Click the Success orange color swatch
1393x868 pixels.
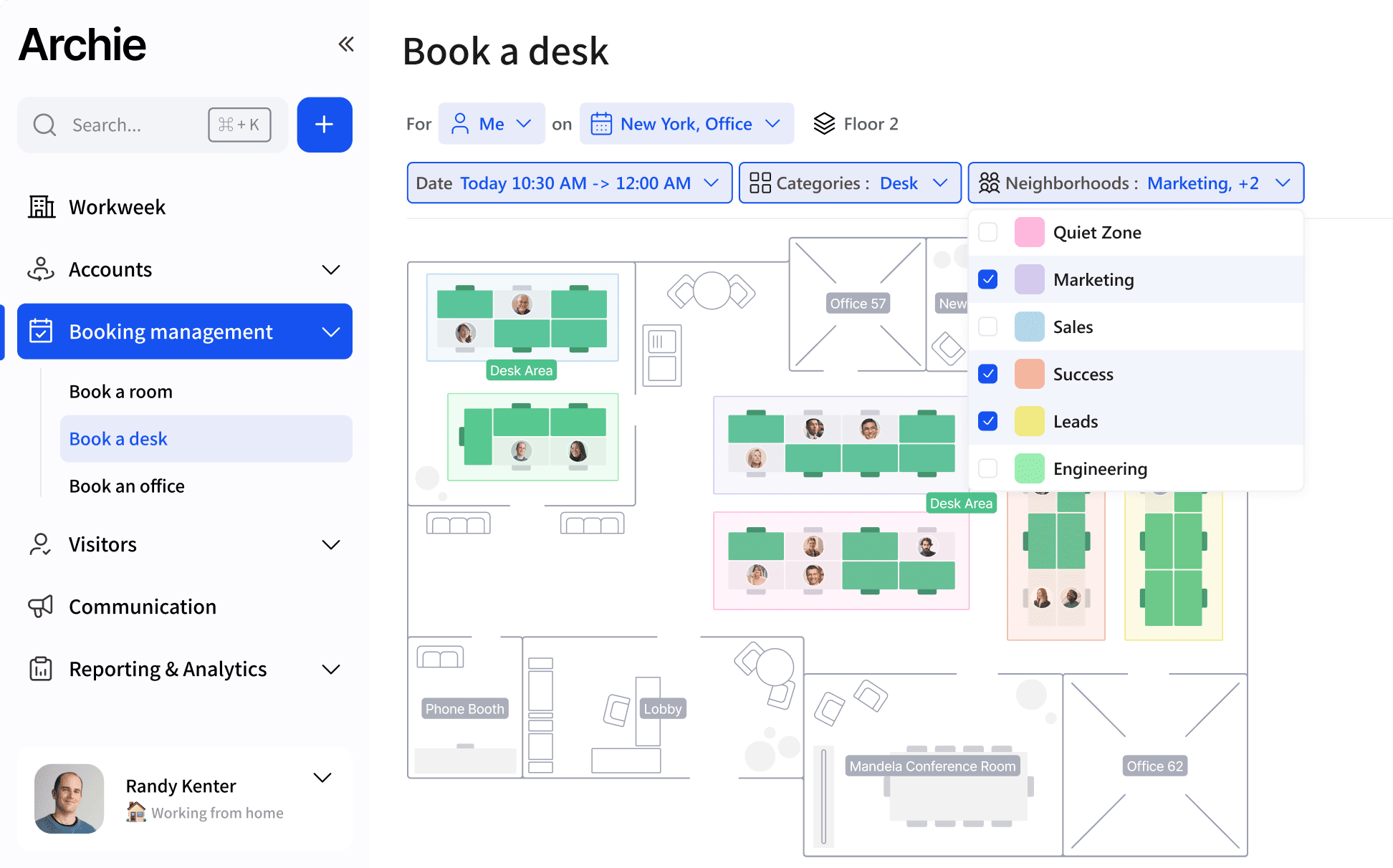pos(1030,374)
